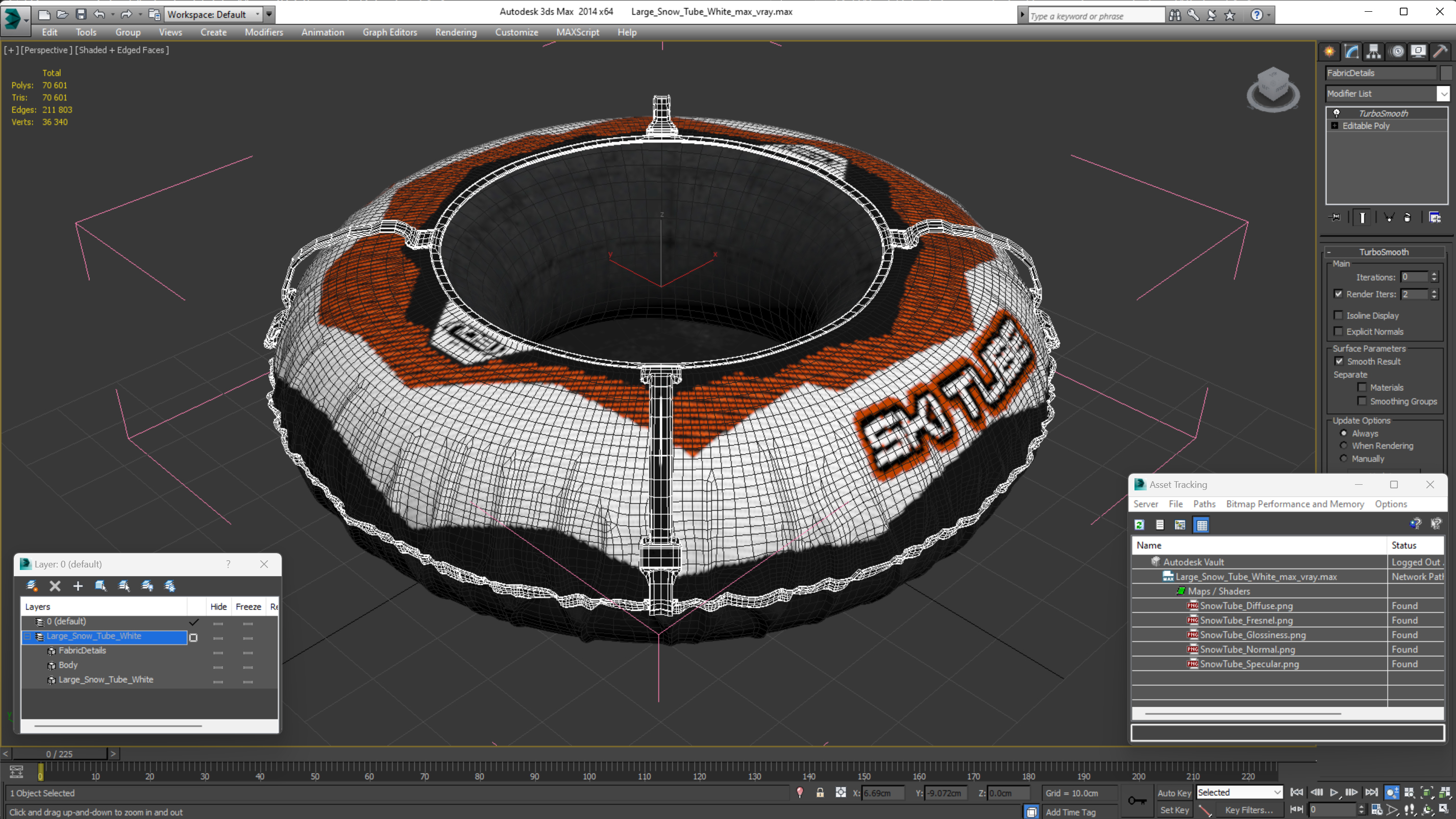Click the Shaded + Edged Faces viewport label

(122, 49)
